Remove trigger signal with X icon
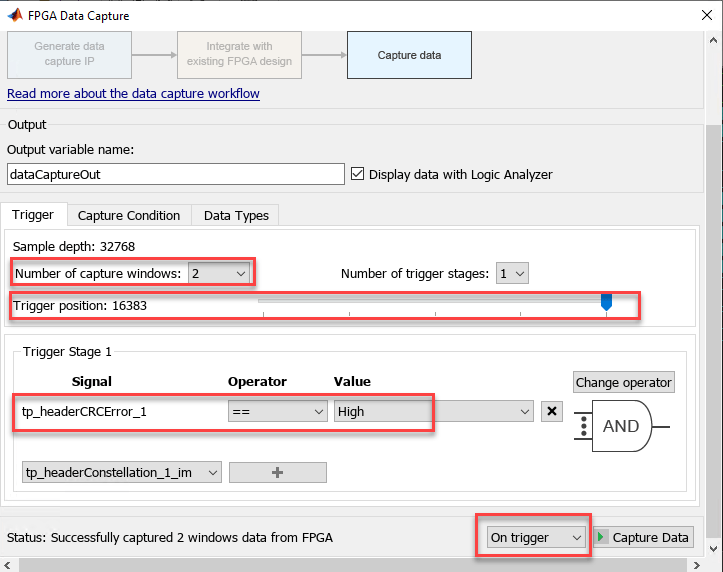Image resolution: width=723 pixels, height=572 pixels. pos(551,411)
